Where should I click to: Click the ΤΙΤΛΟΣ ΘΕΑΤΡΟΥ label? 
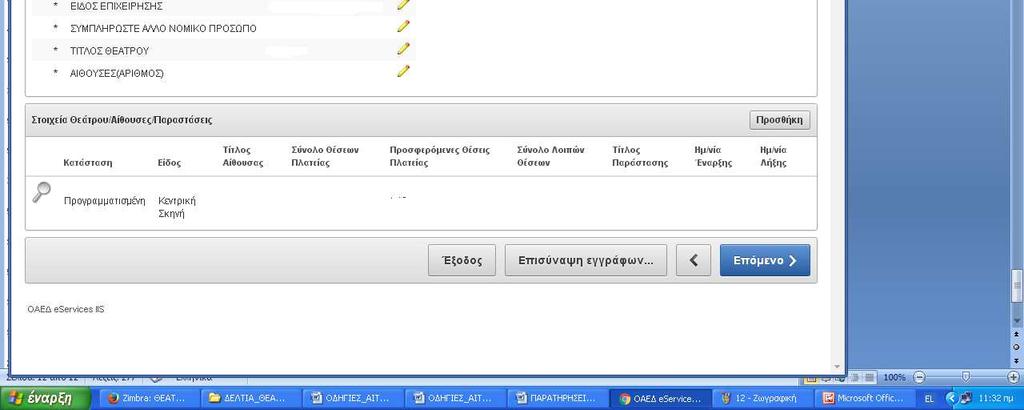pyautogui.click(x=109, y=51)
